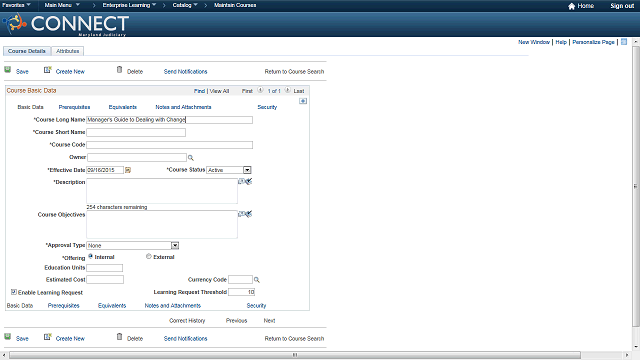Click the View All link

point(219,91)
